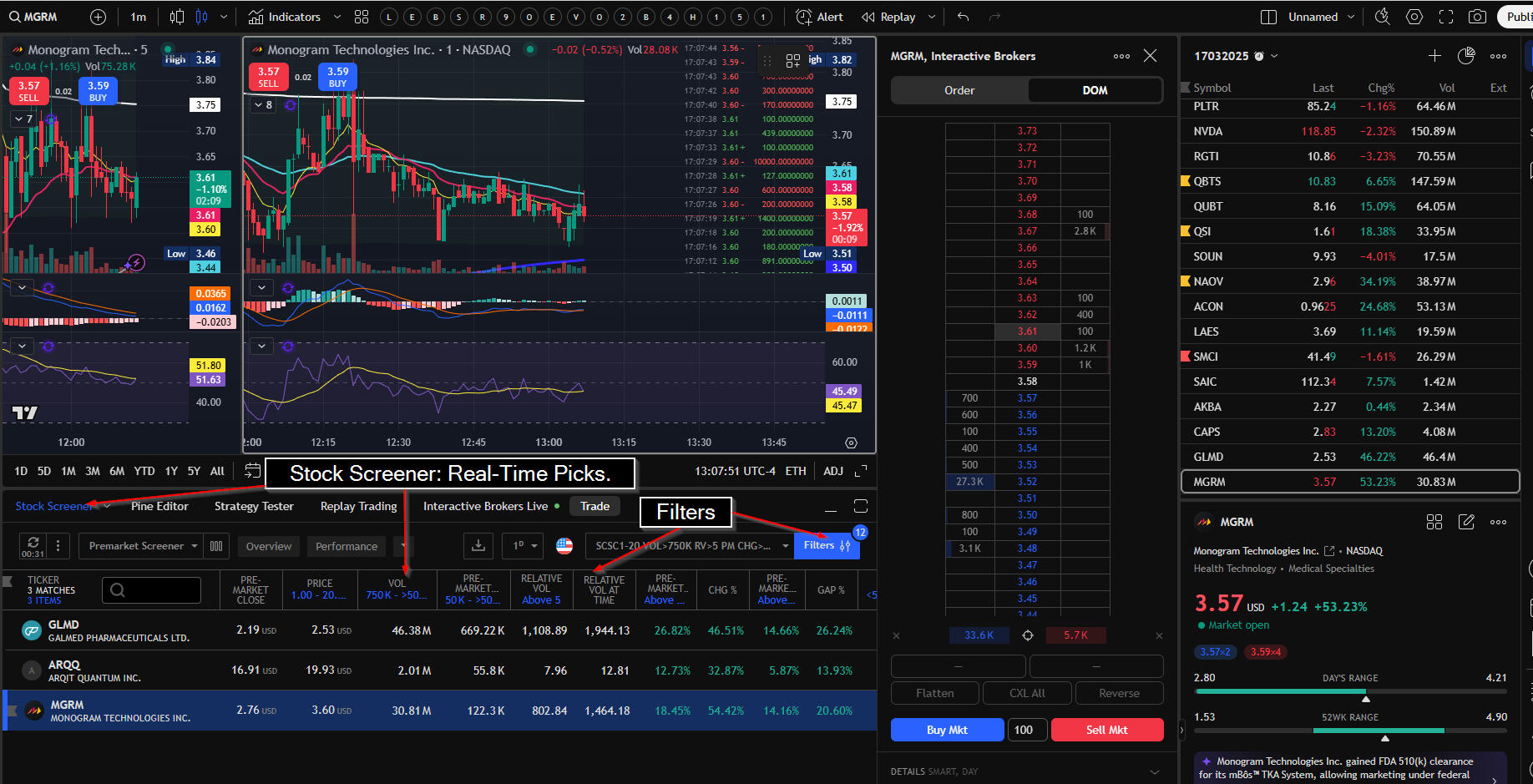Take a chart snapshot with camera icon
This screenshot has height=784, width=1533.
pos(1477,17)
